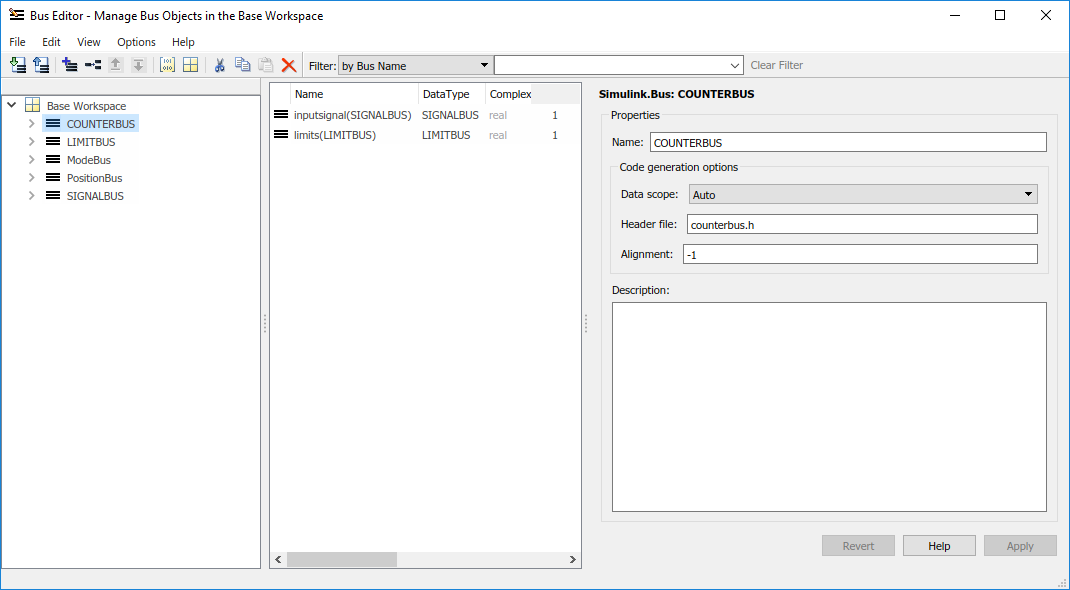This screenshot has height=590, width=1070.
Task: Expand the ModeBus tree node
Action: (x=31, y=160)
